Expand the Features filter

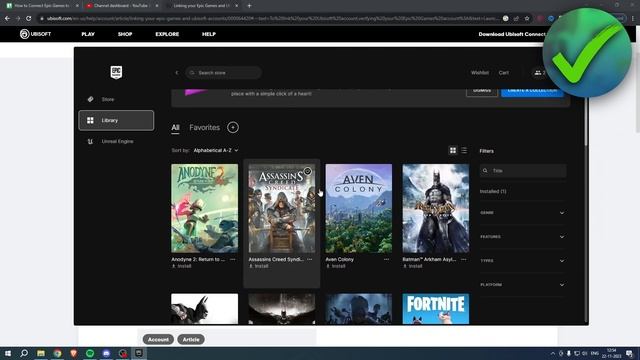tap(523, 237)
